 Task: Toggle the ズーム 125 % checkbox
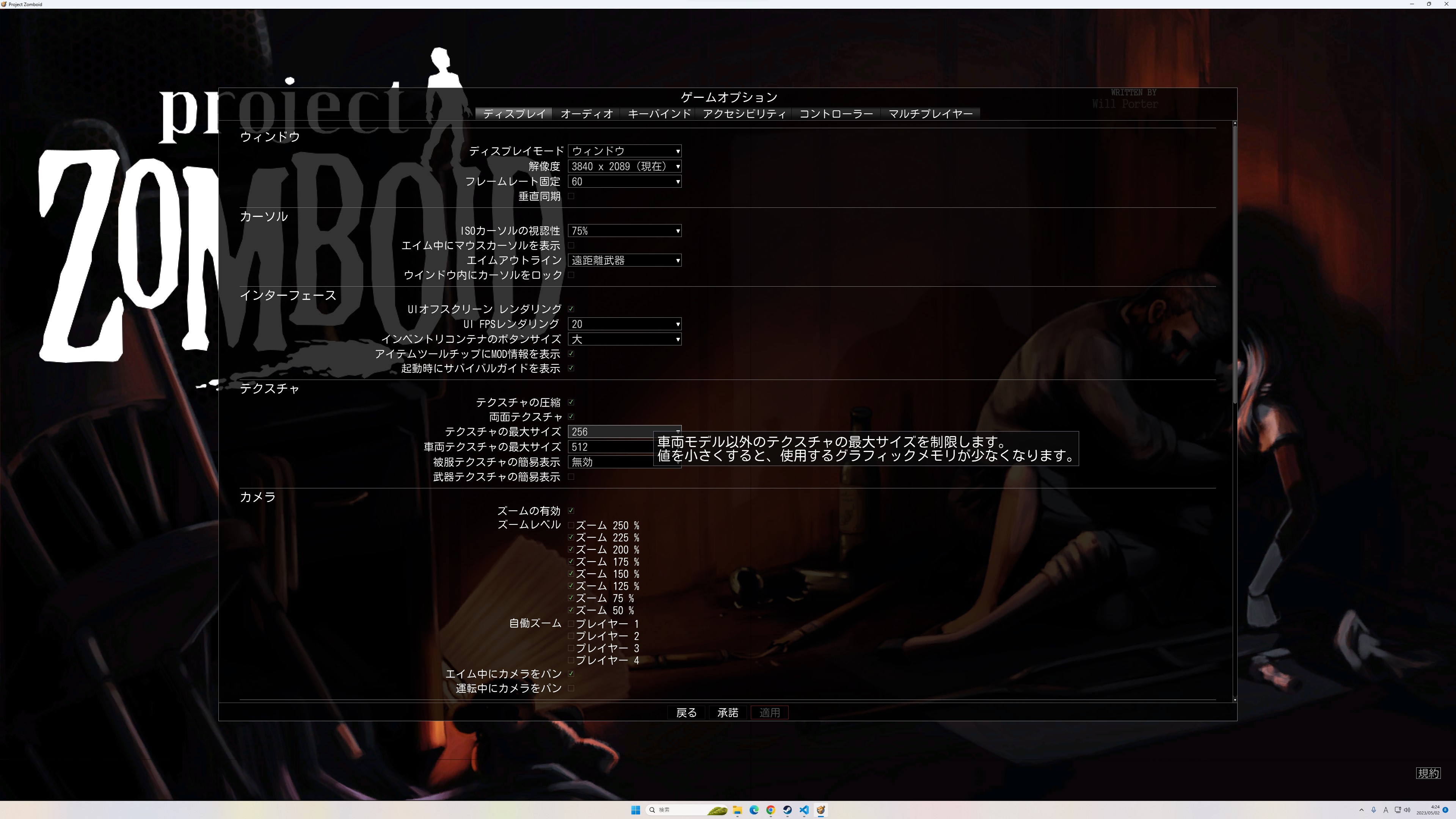coord(571,586)
